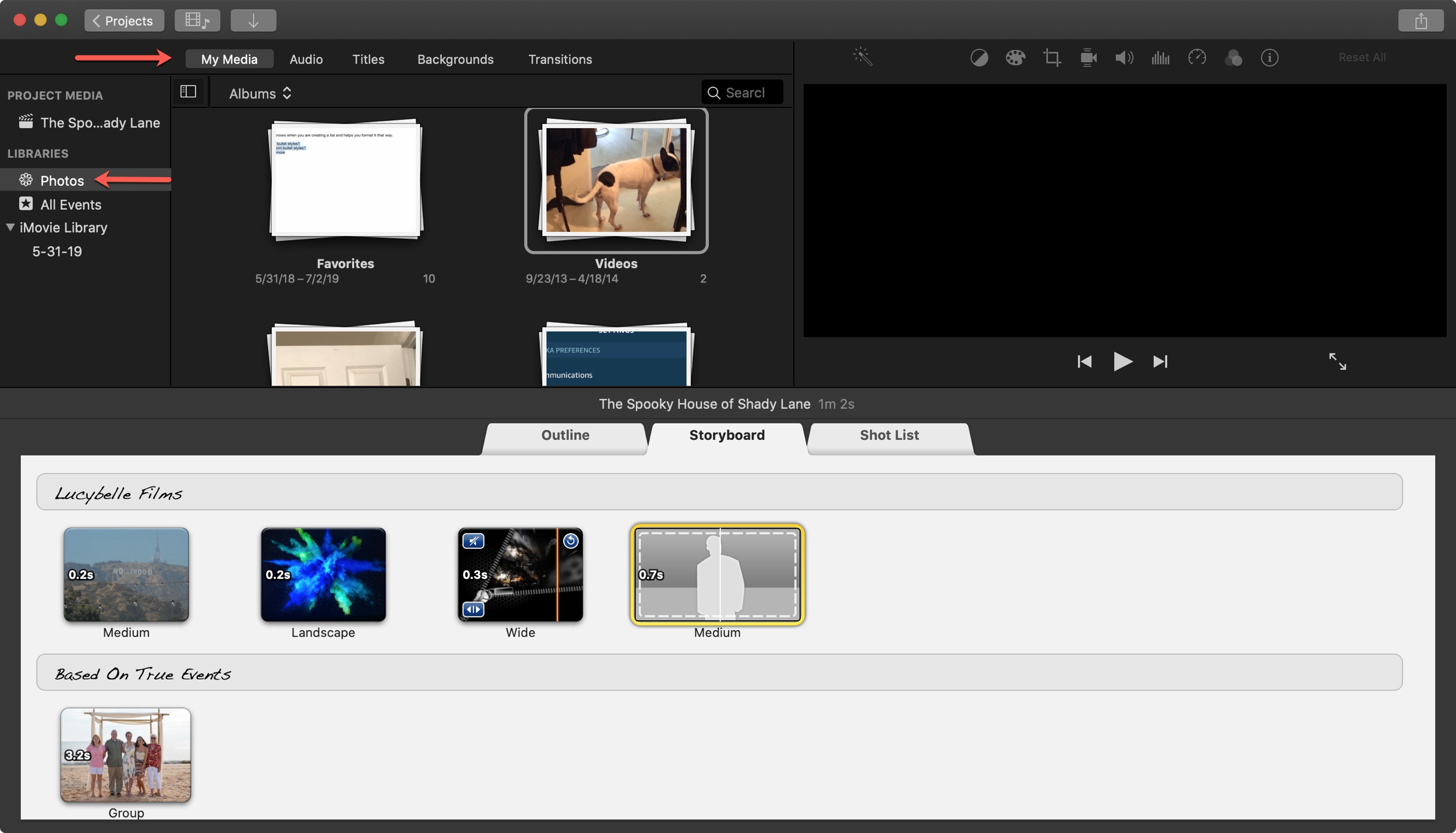Click the undo circular arrow on Wide clip
The width and height of the screenshot is (1456, 833).
point(570,541)
